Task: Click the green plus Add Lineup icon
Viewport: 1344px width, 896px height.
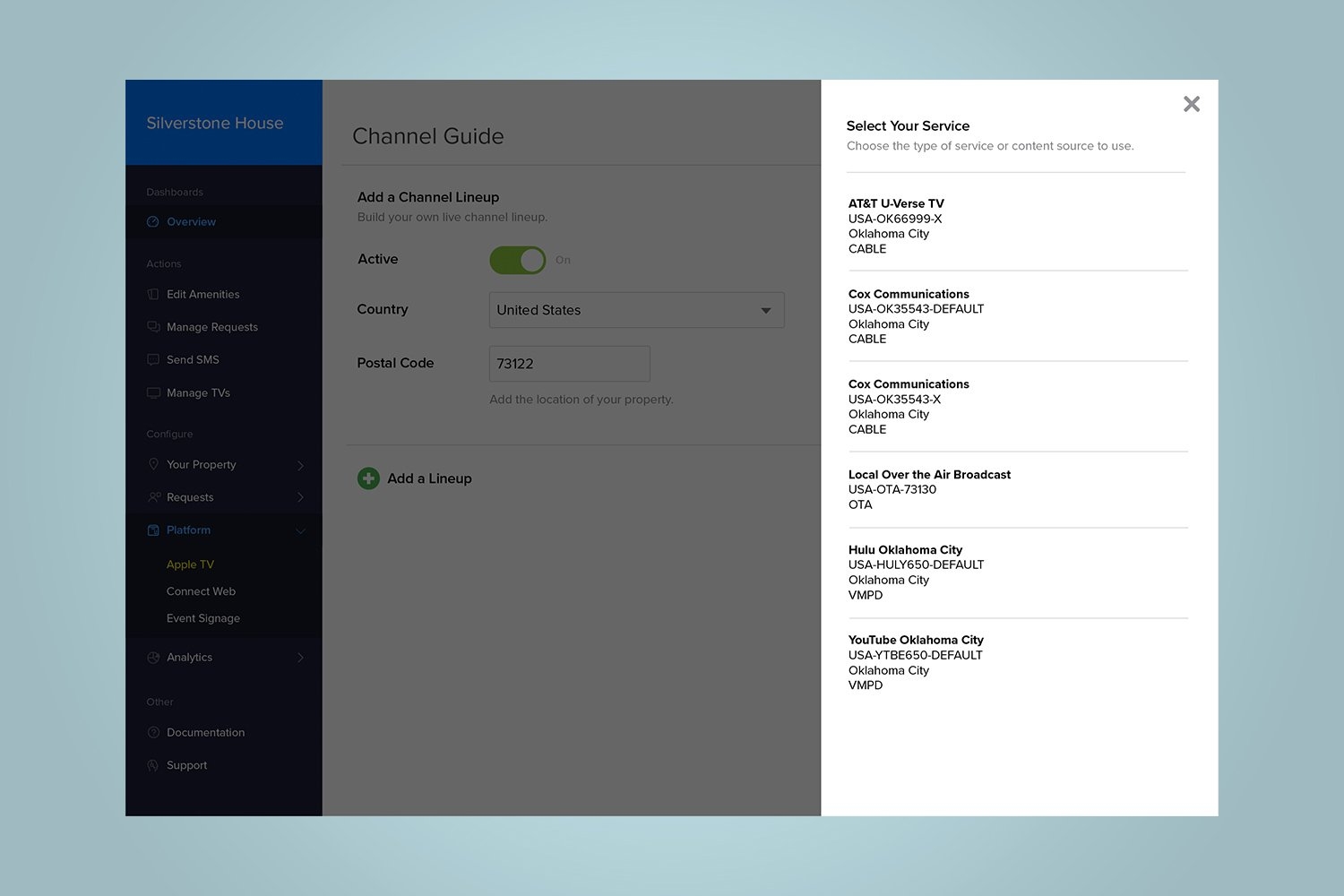Action: (x=368, y=478)
